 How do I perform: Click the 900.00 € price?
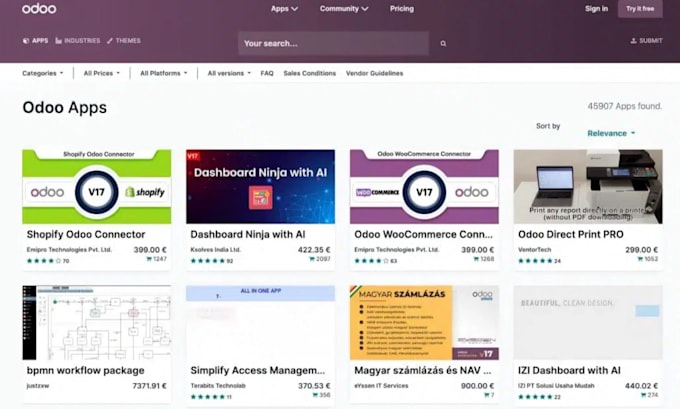[x=477, y=386]
